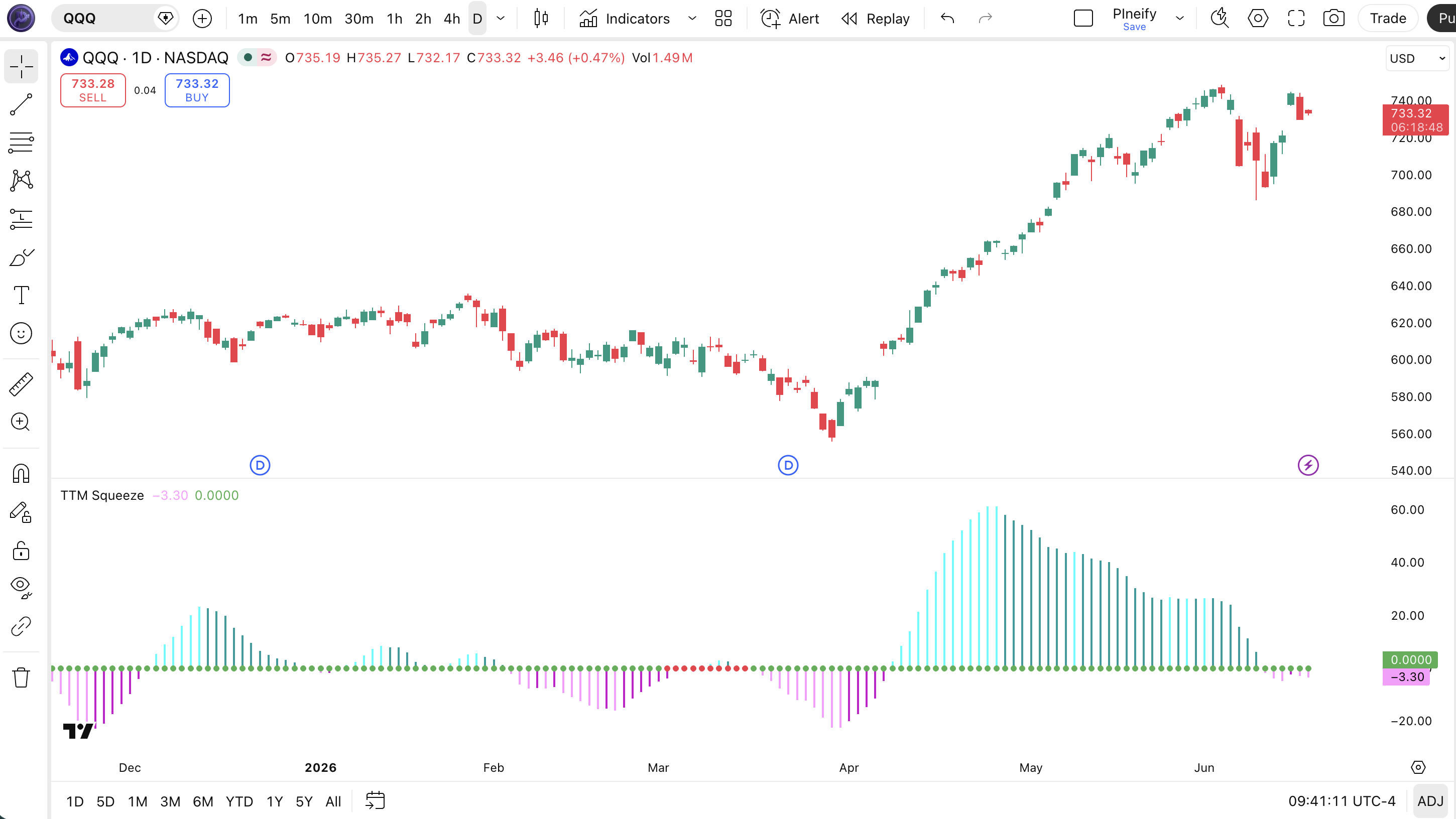This screenshot has height=819, width=1456.
Task: Click the add symbol plus button
Action: [202, 19]
